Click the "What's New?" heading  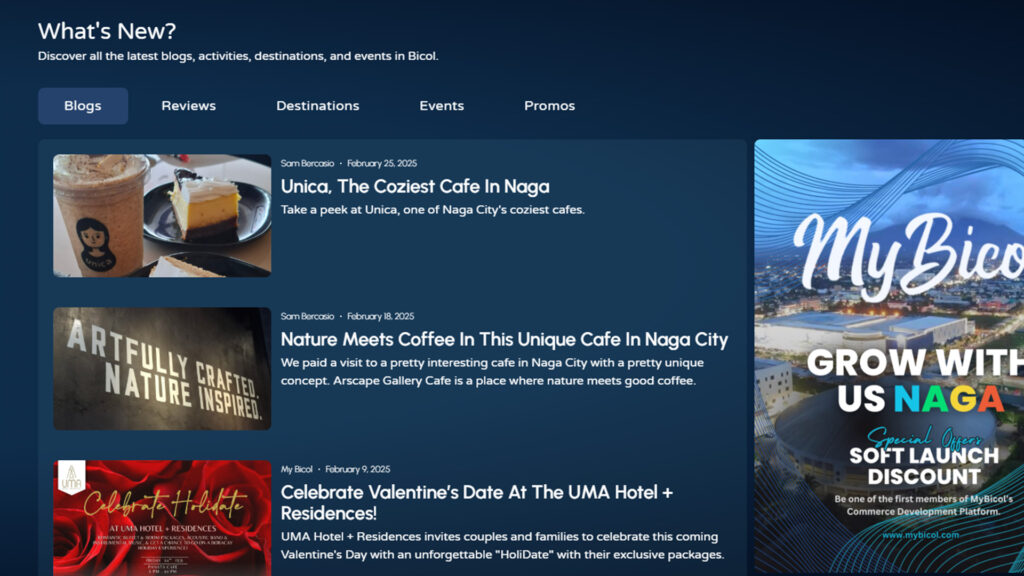point(107,31)
